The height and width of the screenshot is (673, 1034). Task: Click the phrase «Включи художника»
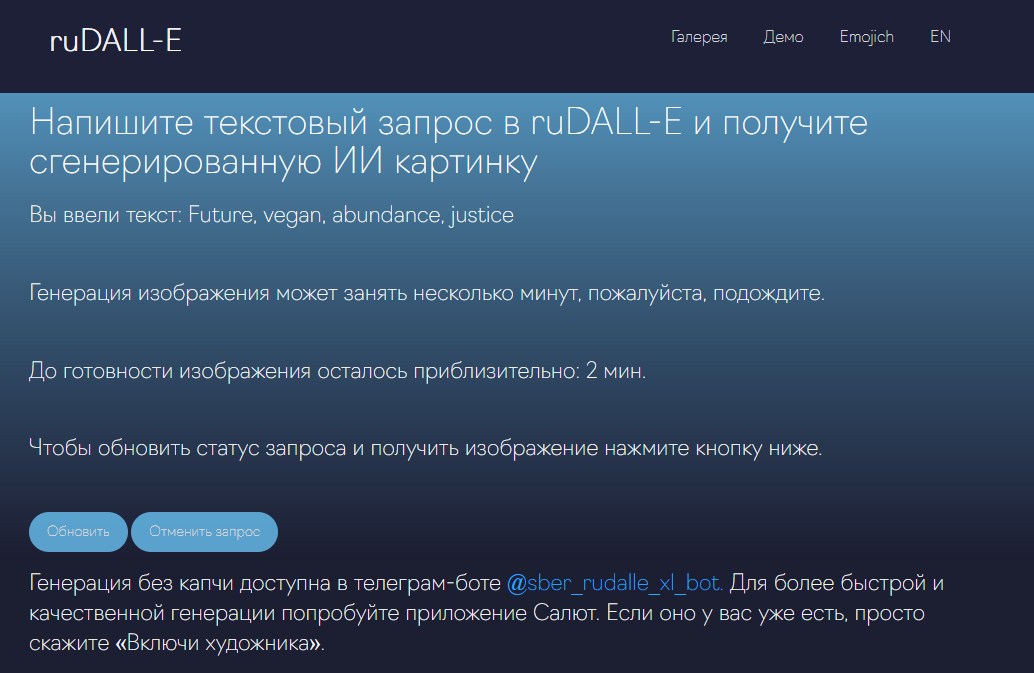click(x=220, y=643)
